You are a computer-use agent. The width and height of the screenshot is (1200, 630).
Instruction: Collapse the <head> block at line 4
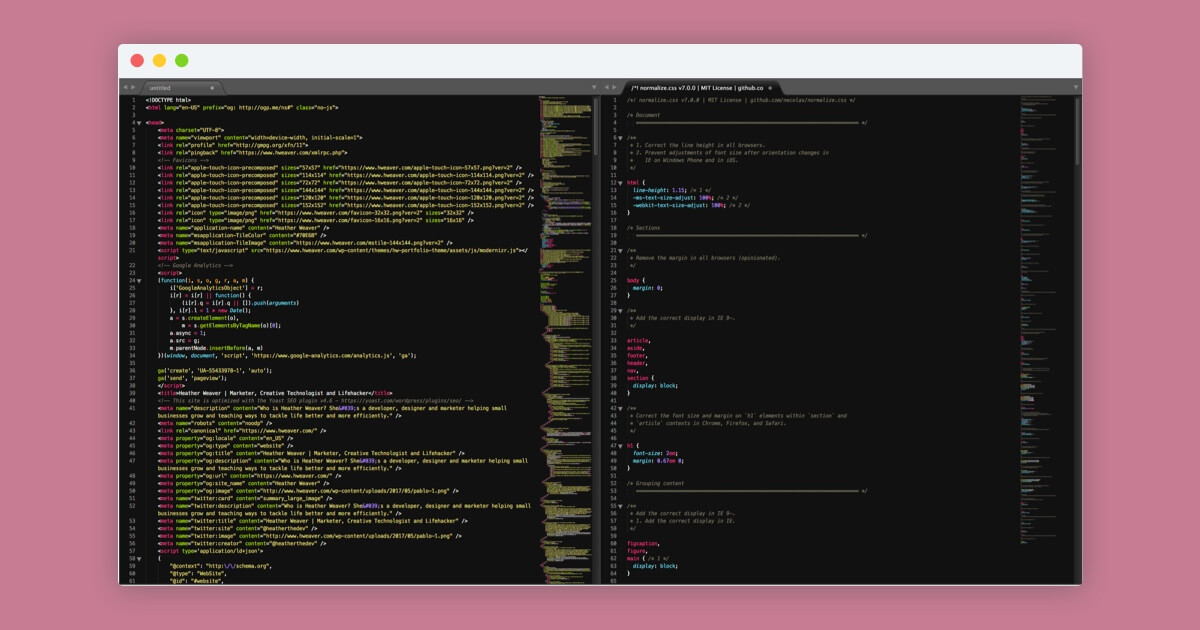pos(138,122)
